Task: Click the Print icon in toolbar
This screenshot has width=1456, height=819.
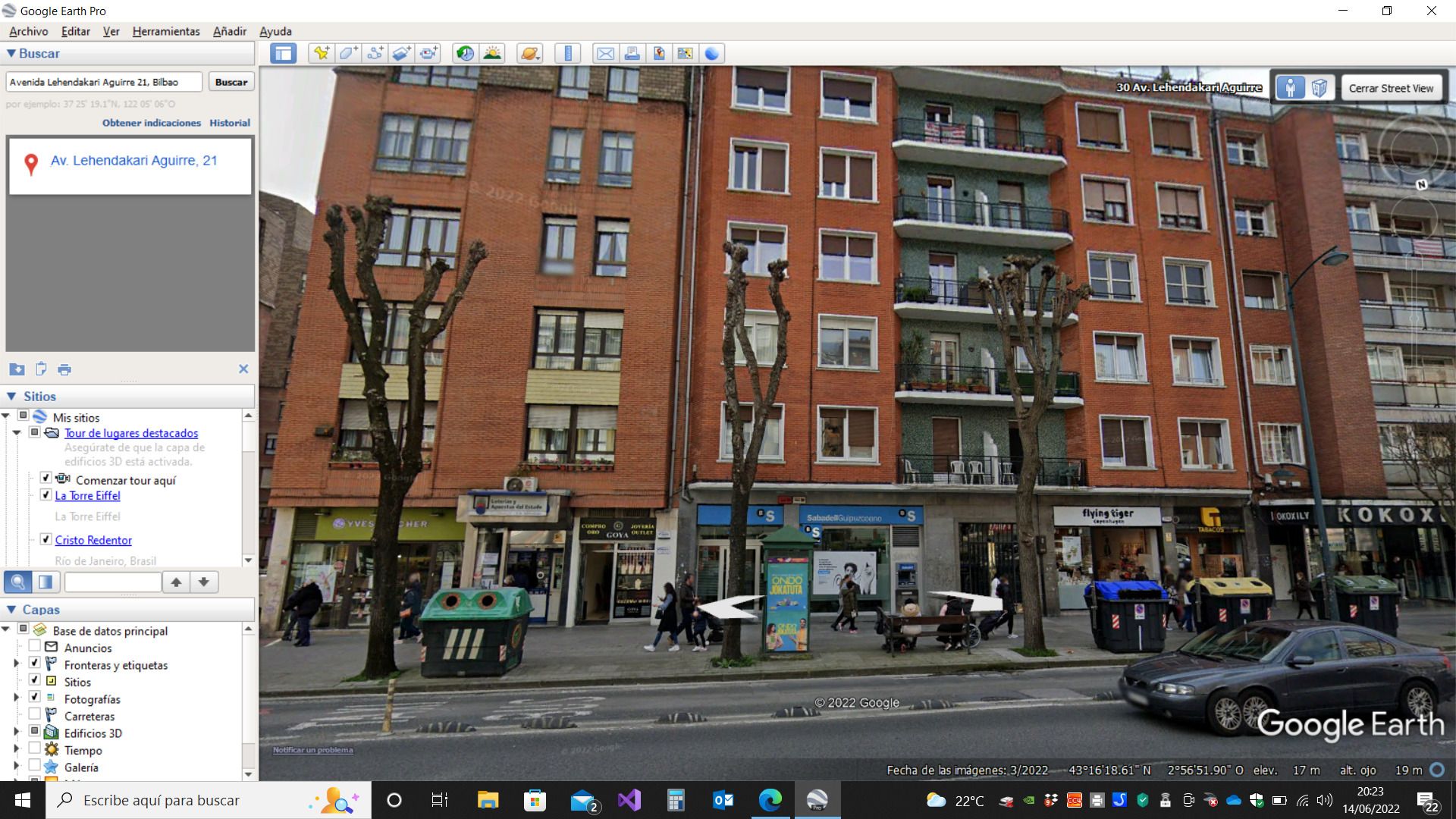Action: (632, 53)
